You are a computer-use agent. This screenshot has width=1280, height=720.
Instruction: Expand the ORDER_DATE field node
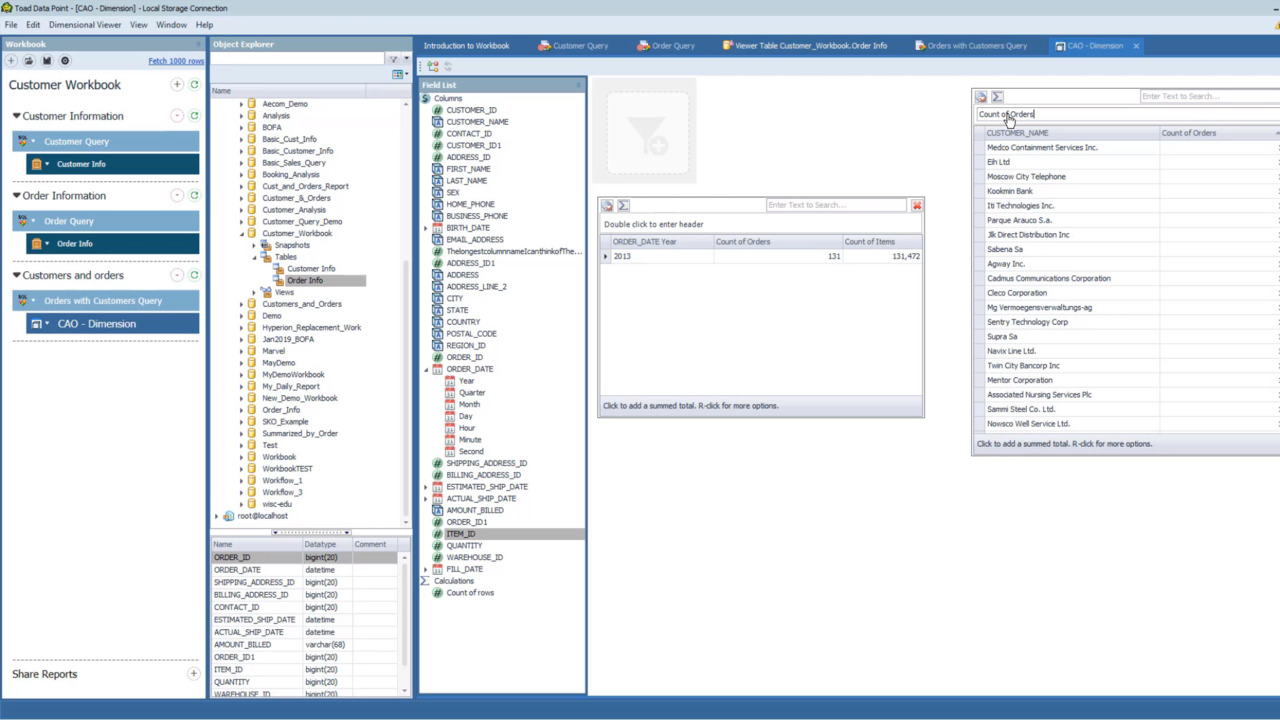424,368
